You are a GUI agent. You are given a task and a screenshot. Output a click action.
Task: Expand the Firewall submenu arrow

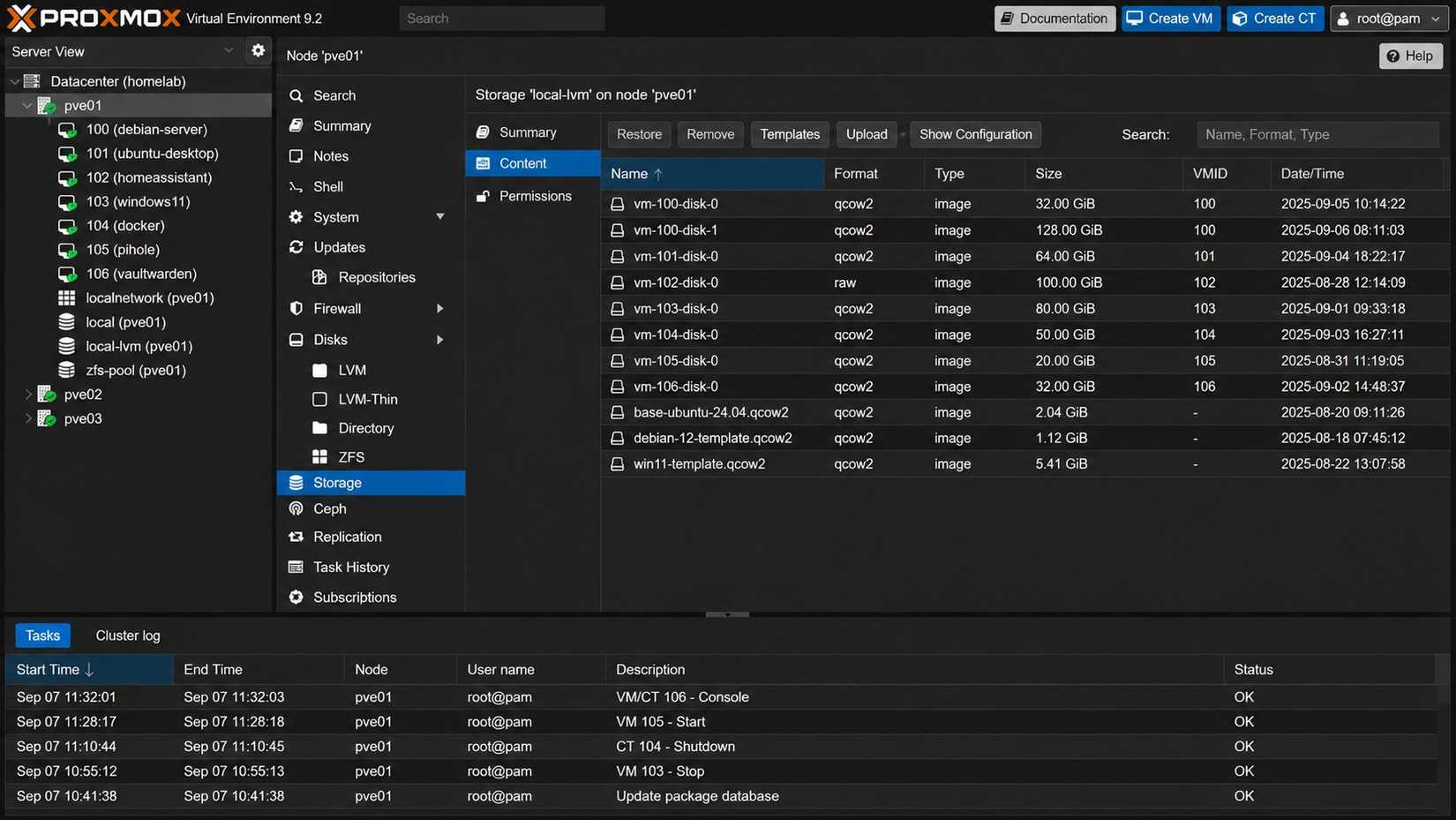pos(439,309)
